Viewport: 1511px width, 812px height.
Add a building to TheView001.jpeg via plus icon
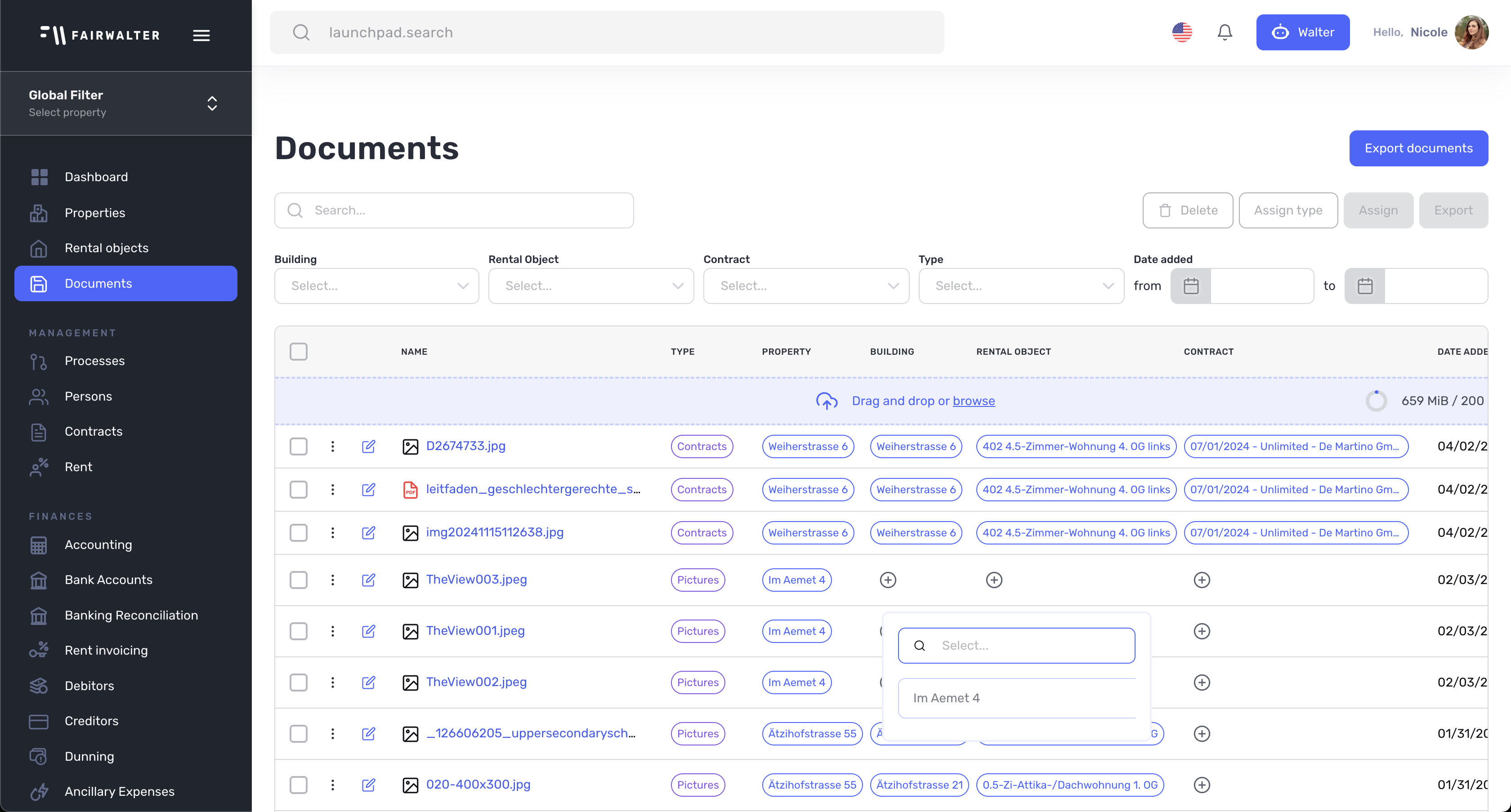pos(887,631)
